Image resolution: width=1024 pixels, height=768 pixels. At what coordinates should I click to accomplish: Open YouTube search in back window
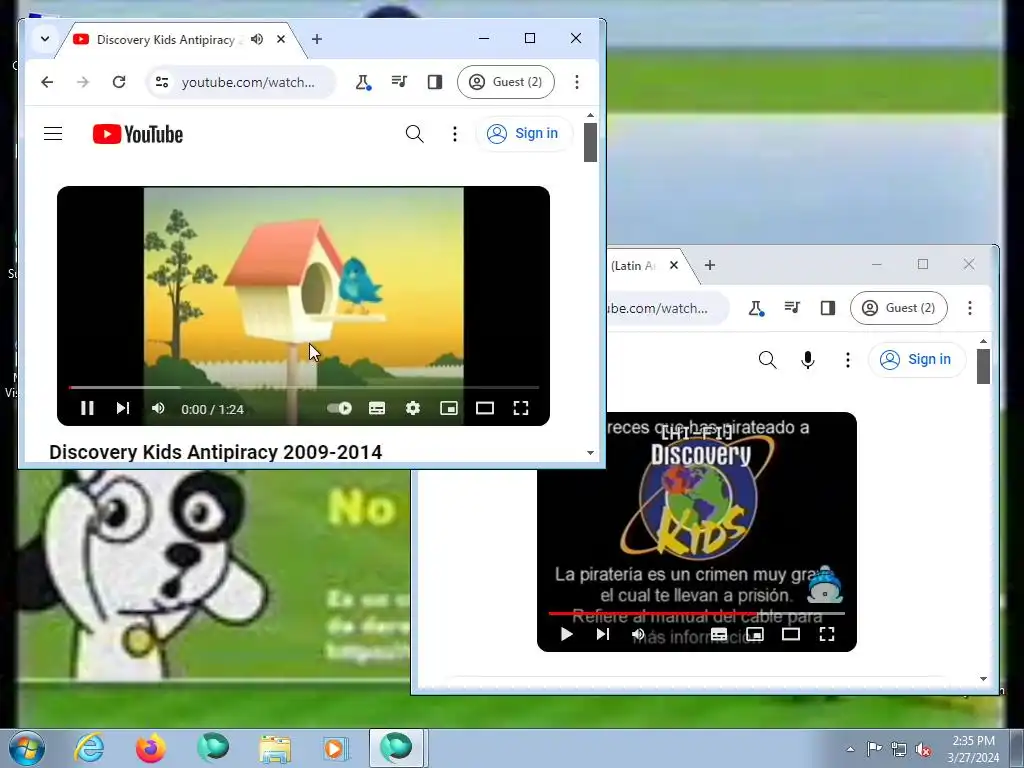click(768, 360)
